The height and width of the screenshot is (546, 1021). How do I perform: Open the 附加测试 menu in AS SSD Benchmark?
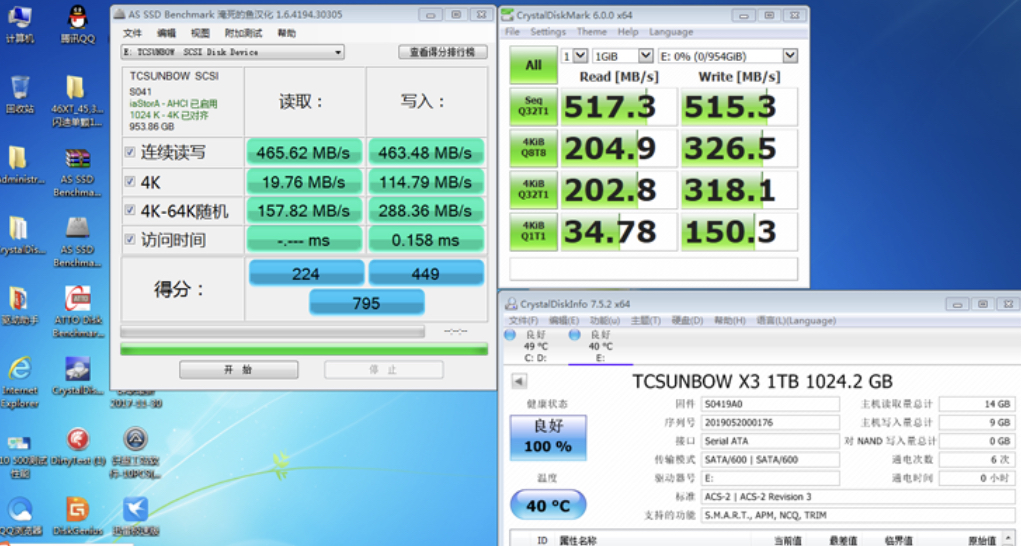tap(243, 33)
